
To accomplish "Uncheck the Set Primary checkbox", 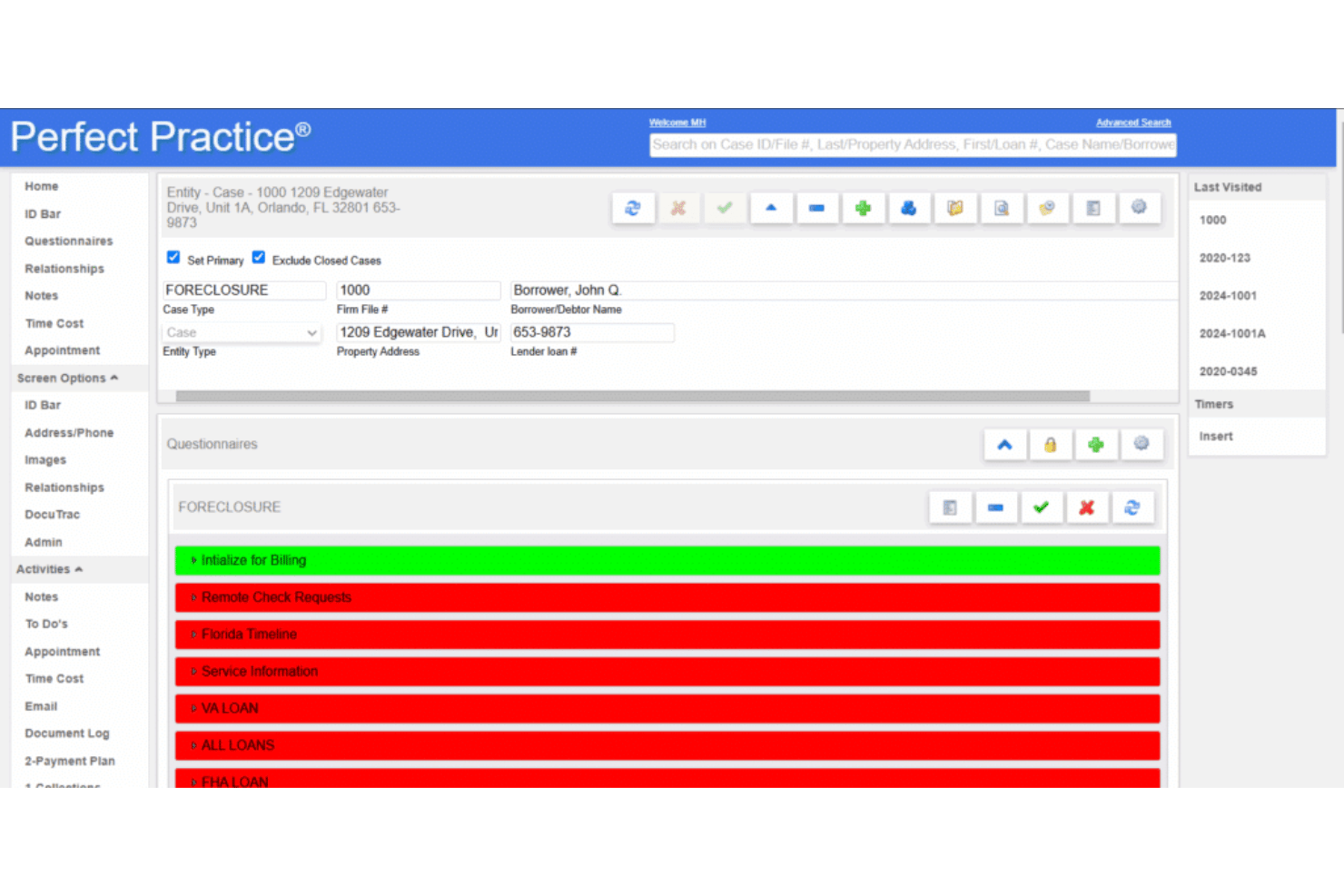I will pos(173,258).
